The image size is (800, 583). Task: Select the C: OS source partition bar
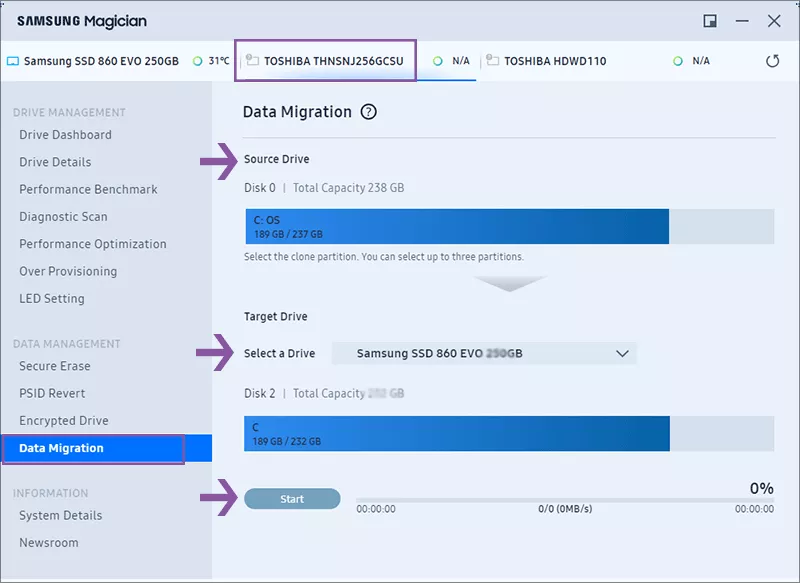tap(457, 226)
